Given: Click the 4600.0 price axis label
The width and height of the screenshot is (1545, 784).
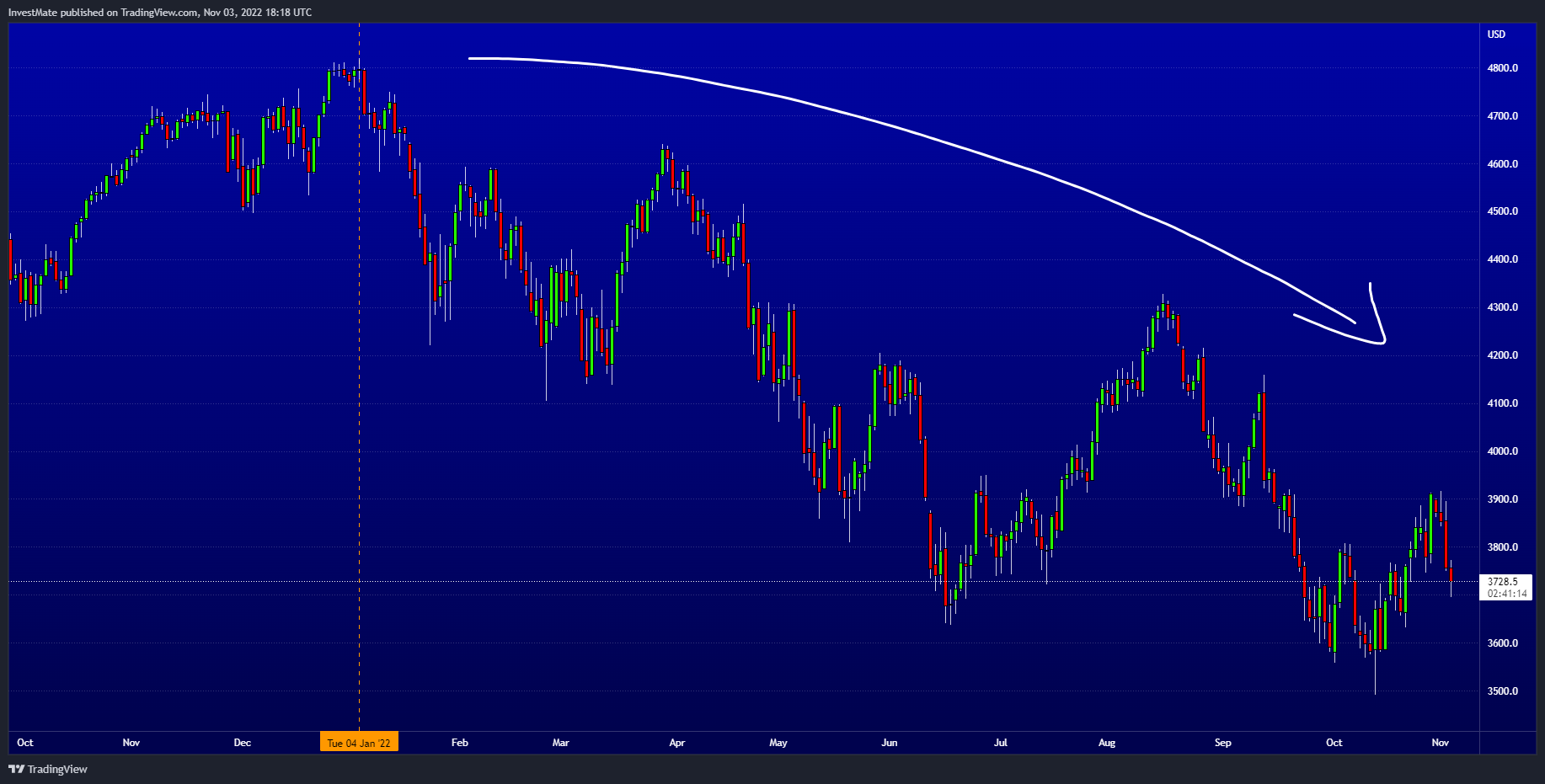Looking at the screenshot, I should click(x=1503, y=164).
